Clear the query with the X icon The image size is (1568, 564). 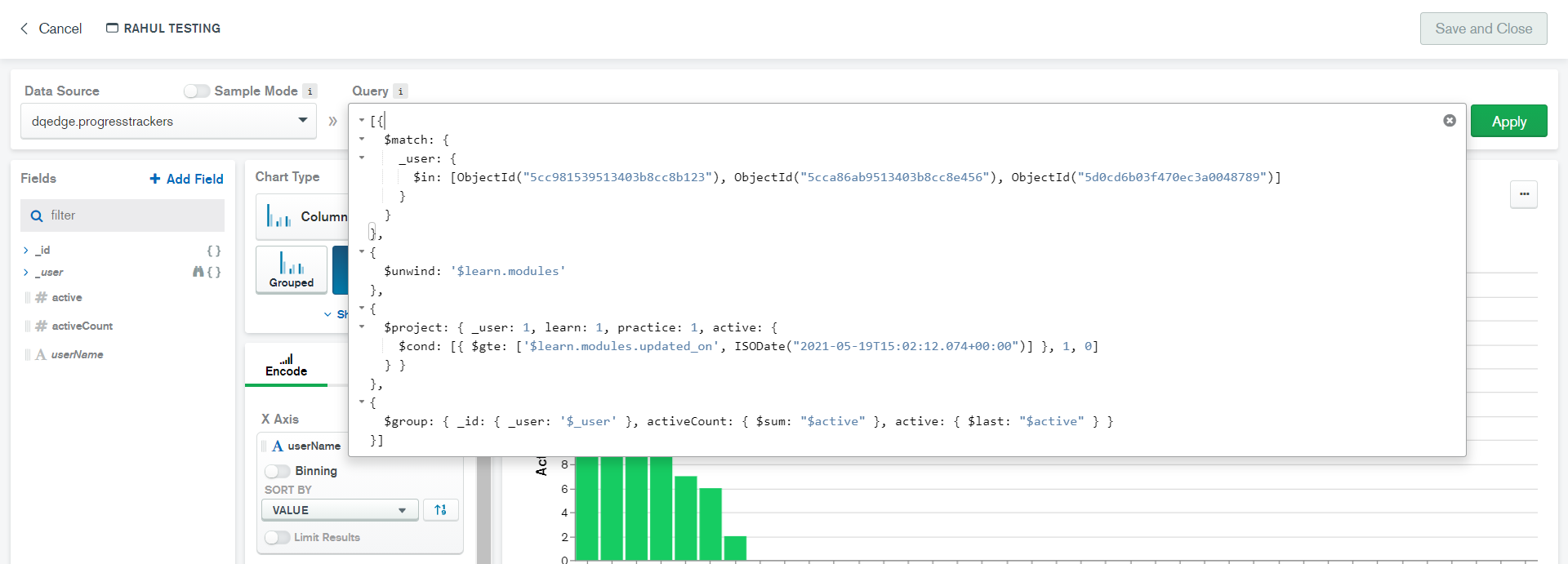(x=1449, y=121)
